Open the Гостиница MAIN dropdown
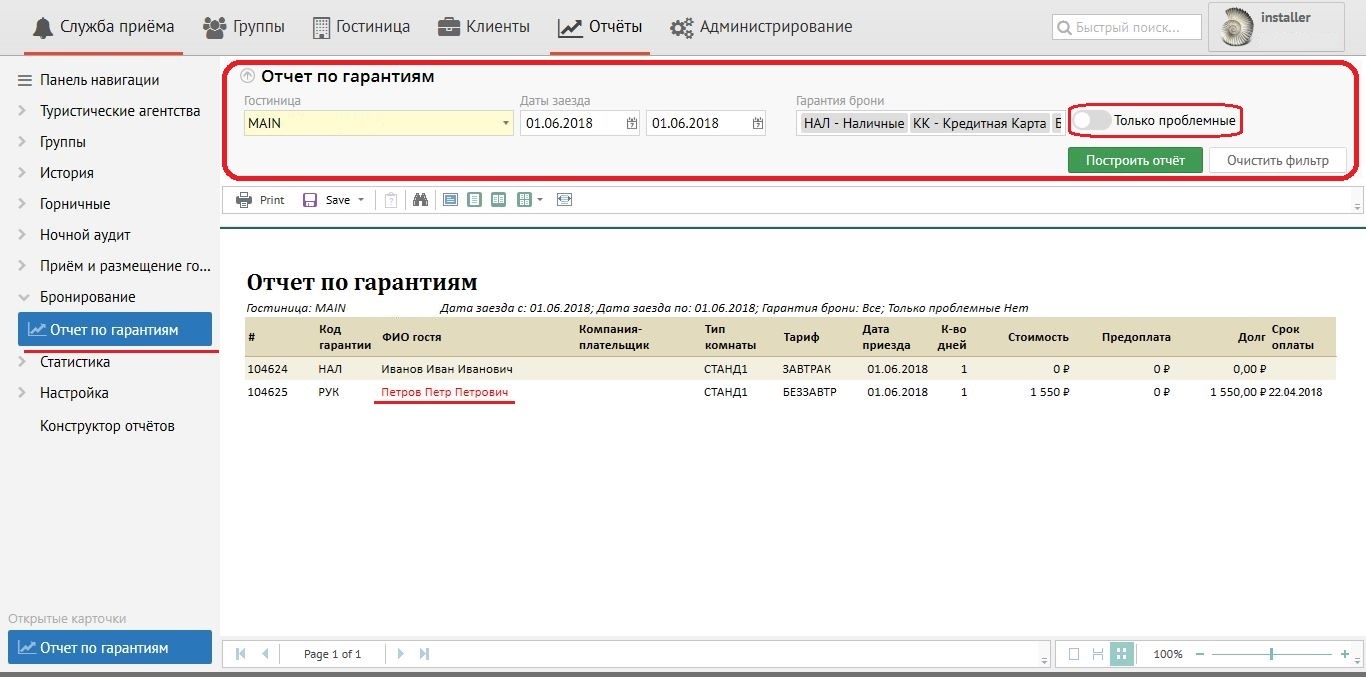This screenshot has width=1366, height=677. tap(505, 124)
